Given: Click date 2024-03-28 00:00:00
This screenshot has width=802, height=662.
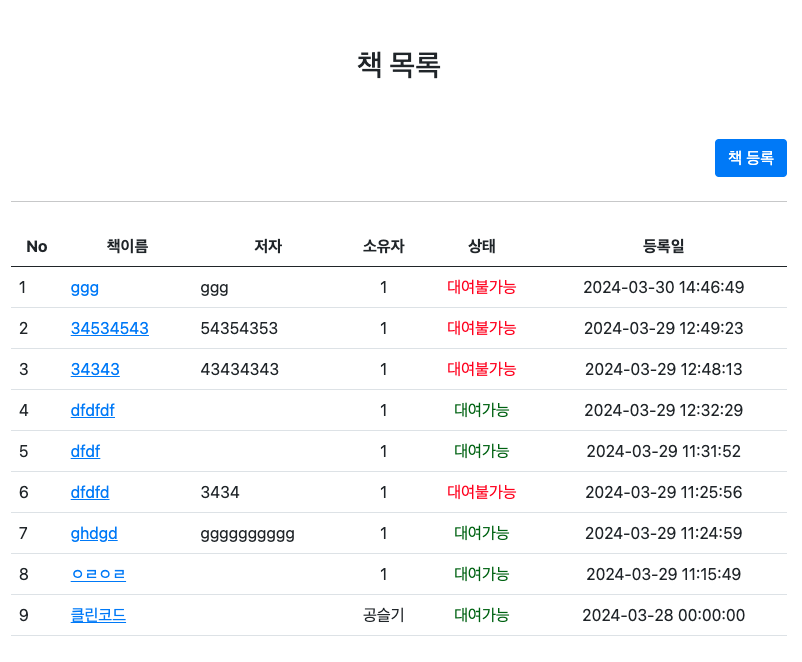Looking at the screenshot, I should point(663,615).
